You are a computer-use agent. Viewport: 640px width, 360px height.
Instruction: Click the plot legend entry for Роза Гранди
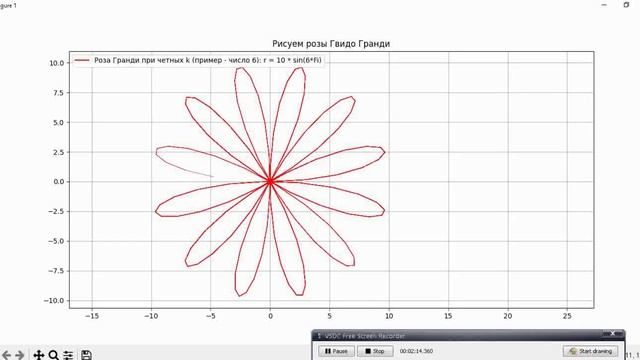tap(198, 60)
